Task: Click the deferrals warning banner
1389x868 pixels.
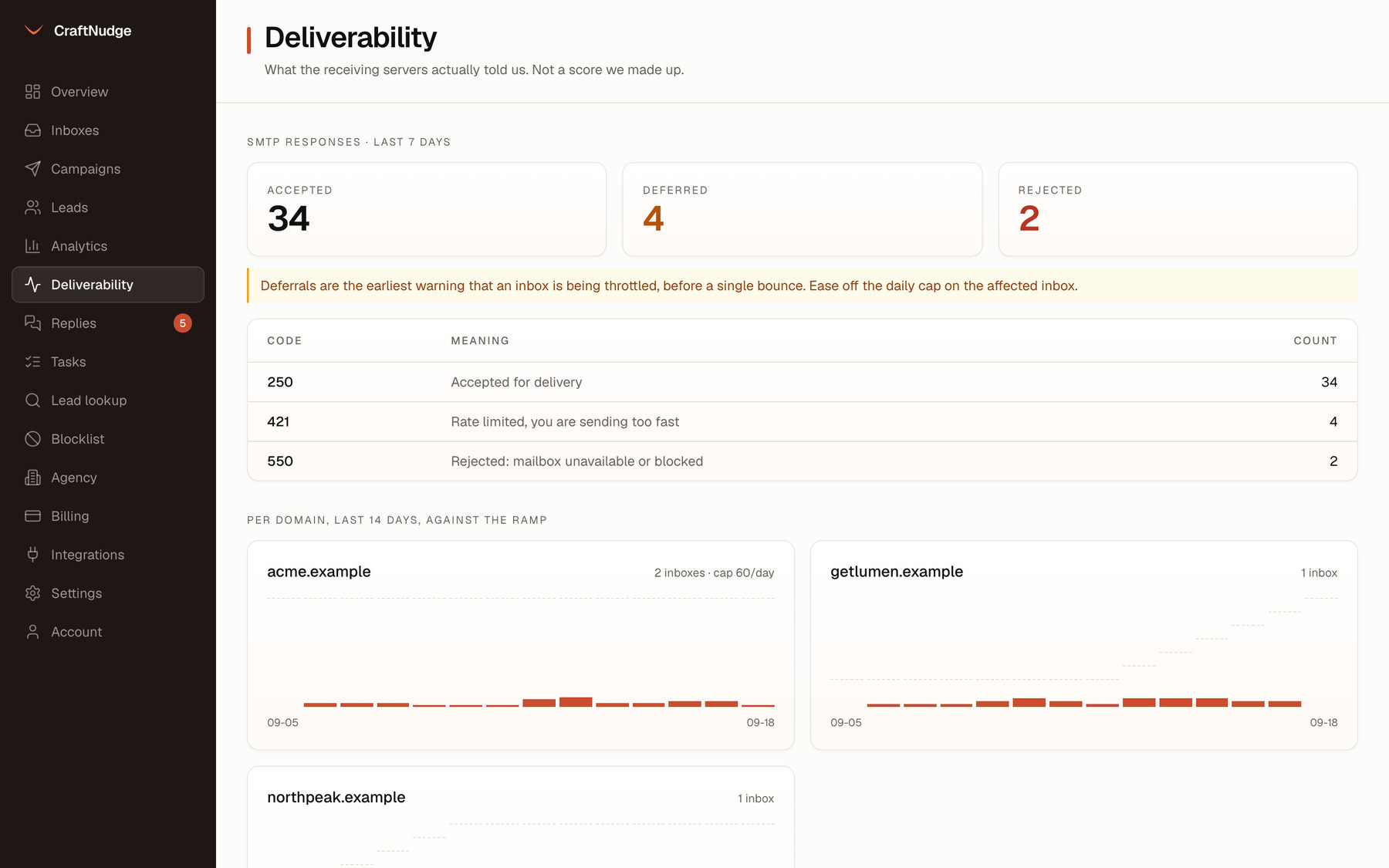Action: 803,285
